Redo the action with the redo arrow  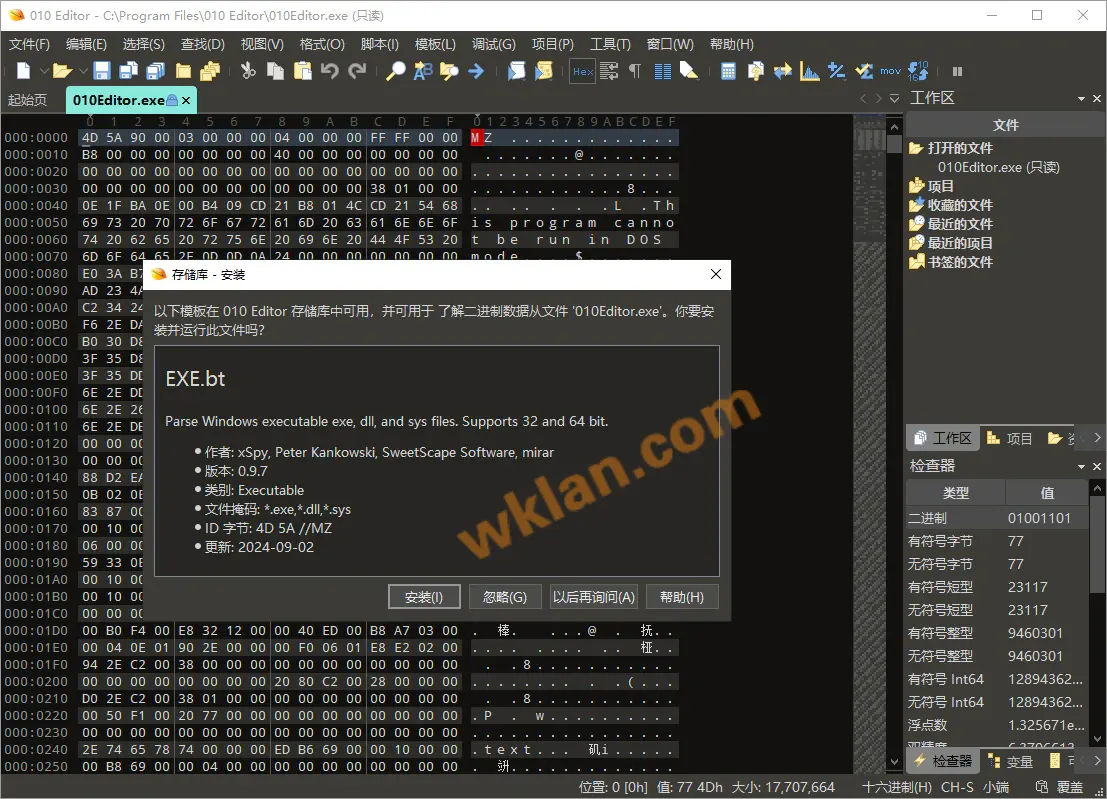[357, 71]
